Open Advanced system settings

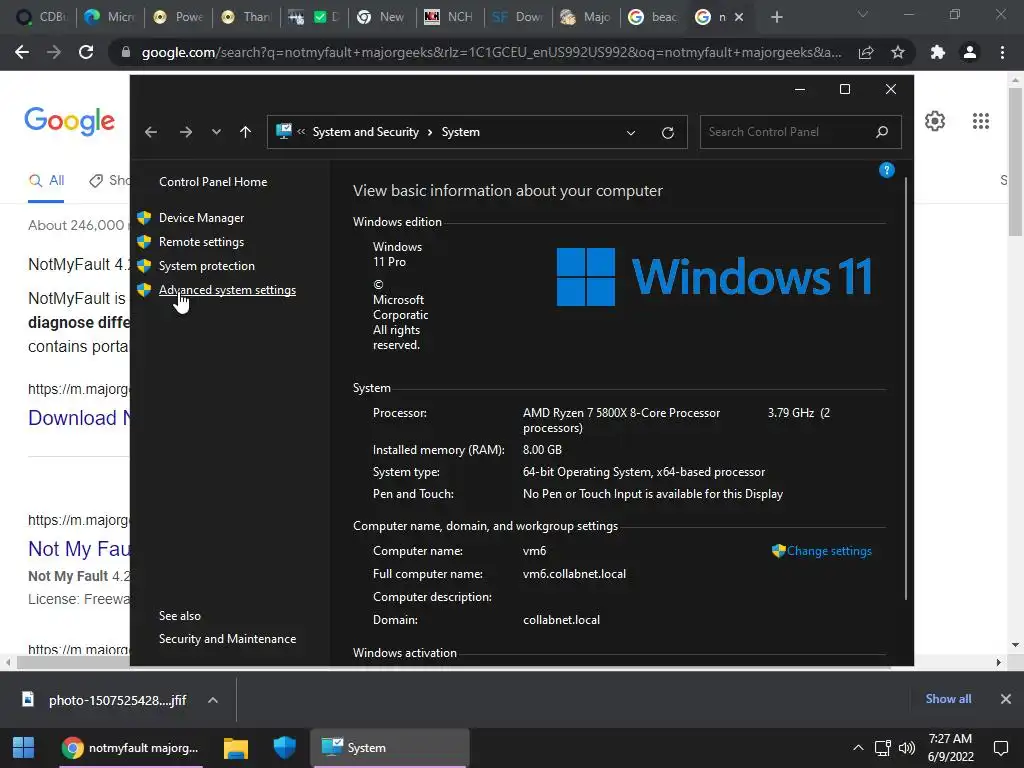pos(227,290)
